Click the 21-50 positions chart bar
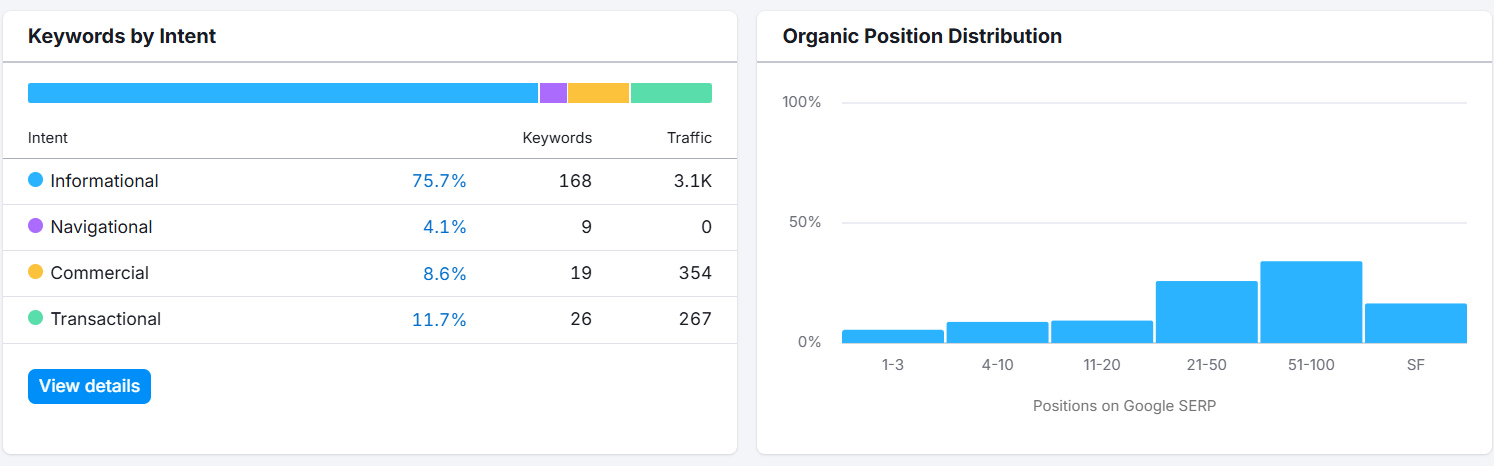Viewport: 1494px width, 466px height. [x=1206, y=312]
